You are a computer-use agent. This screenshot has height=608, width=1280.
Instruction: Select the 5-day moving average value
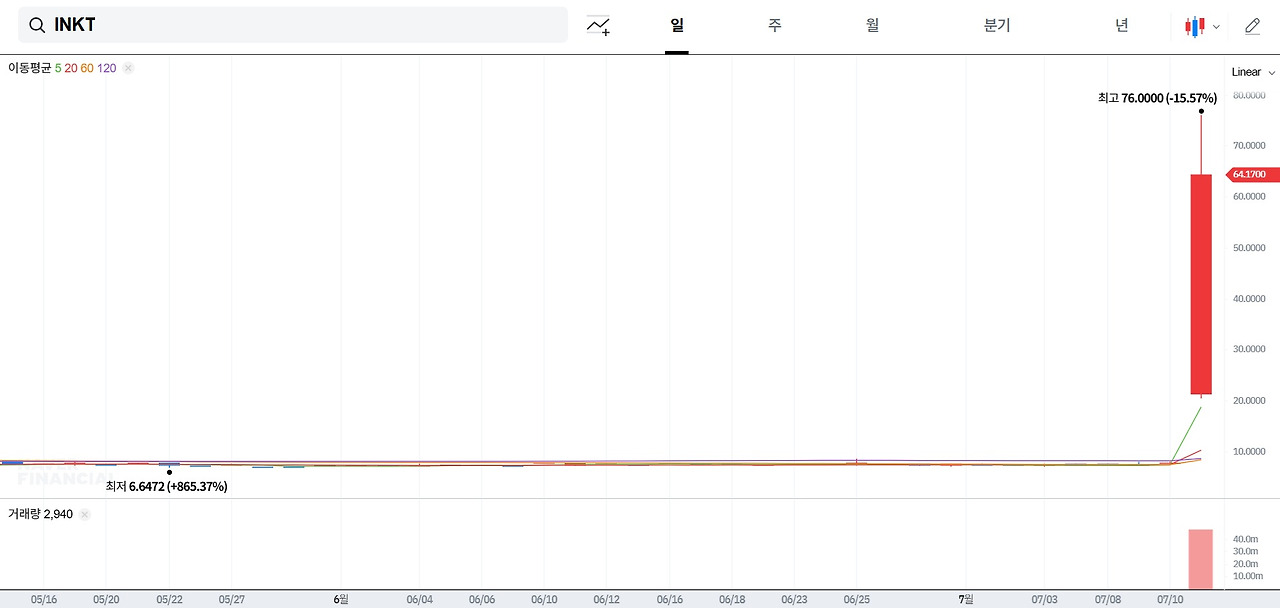coord(58,68)
